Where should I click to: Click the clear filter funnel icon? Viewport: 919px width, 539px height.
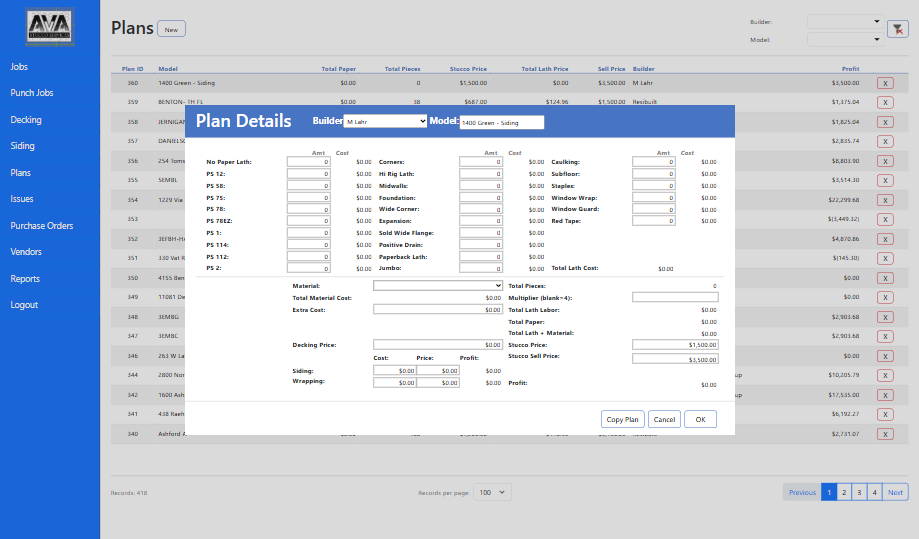[897, 29]
